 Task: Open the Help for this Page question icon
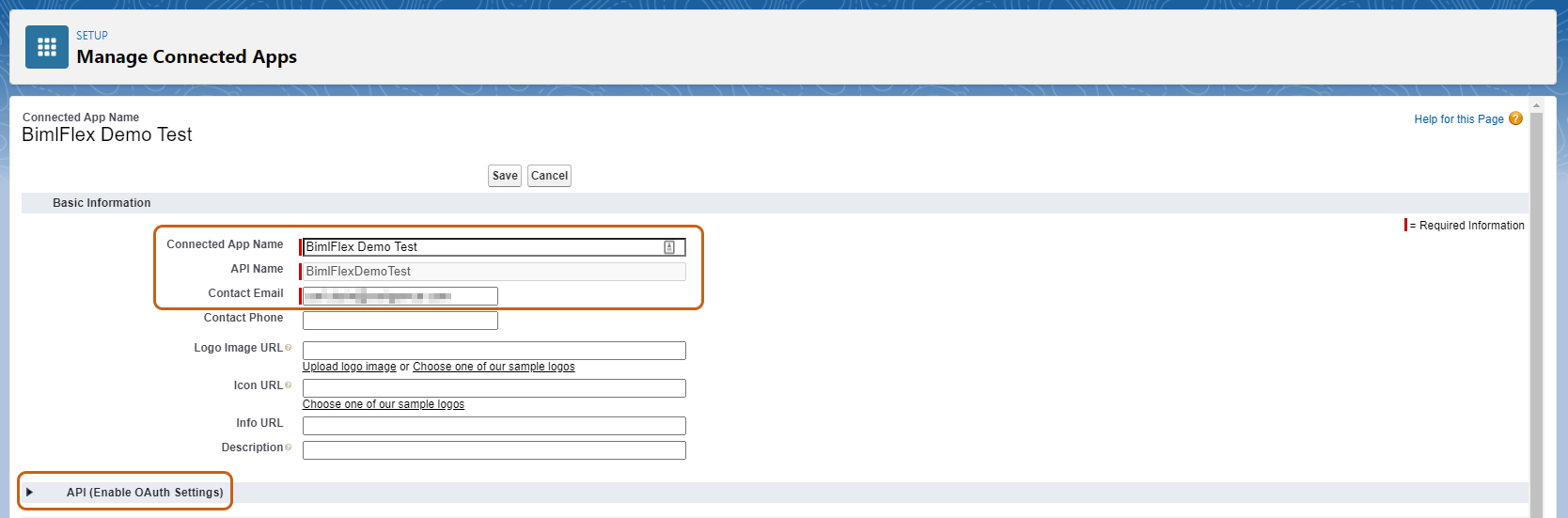[1515, 118]
